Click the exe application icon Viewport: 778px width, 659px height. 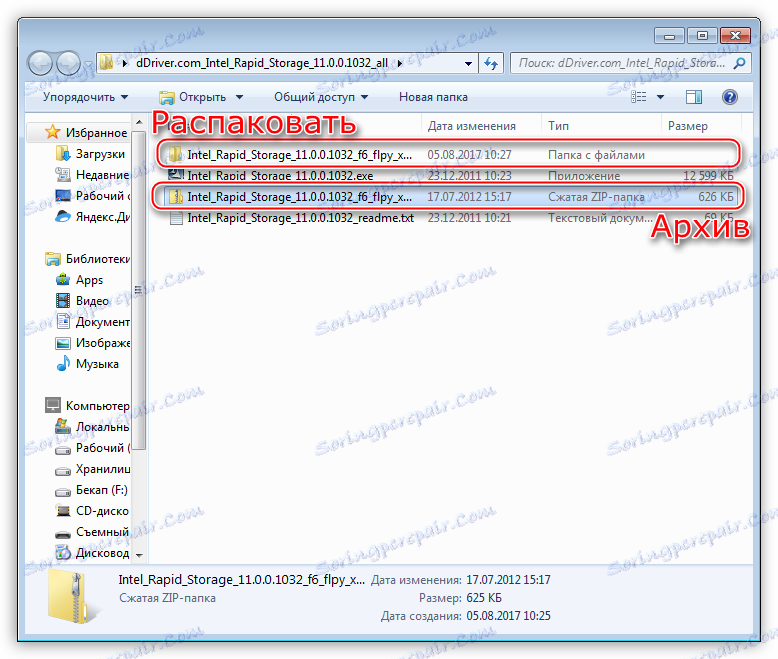176,175
